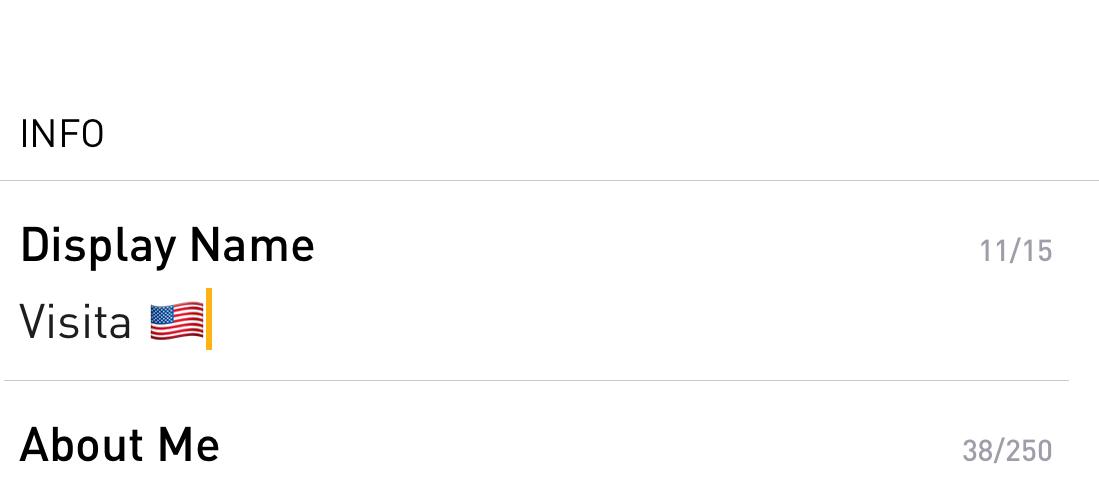Click the 11/15 character counter
This screenshot has width=1099, height=493.
[x=1016, y=251]
